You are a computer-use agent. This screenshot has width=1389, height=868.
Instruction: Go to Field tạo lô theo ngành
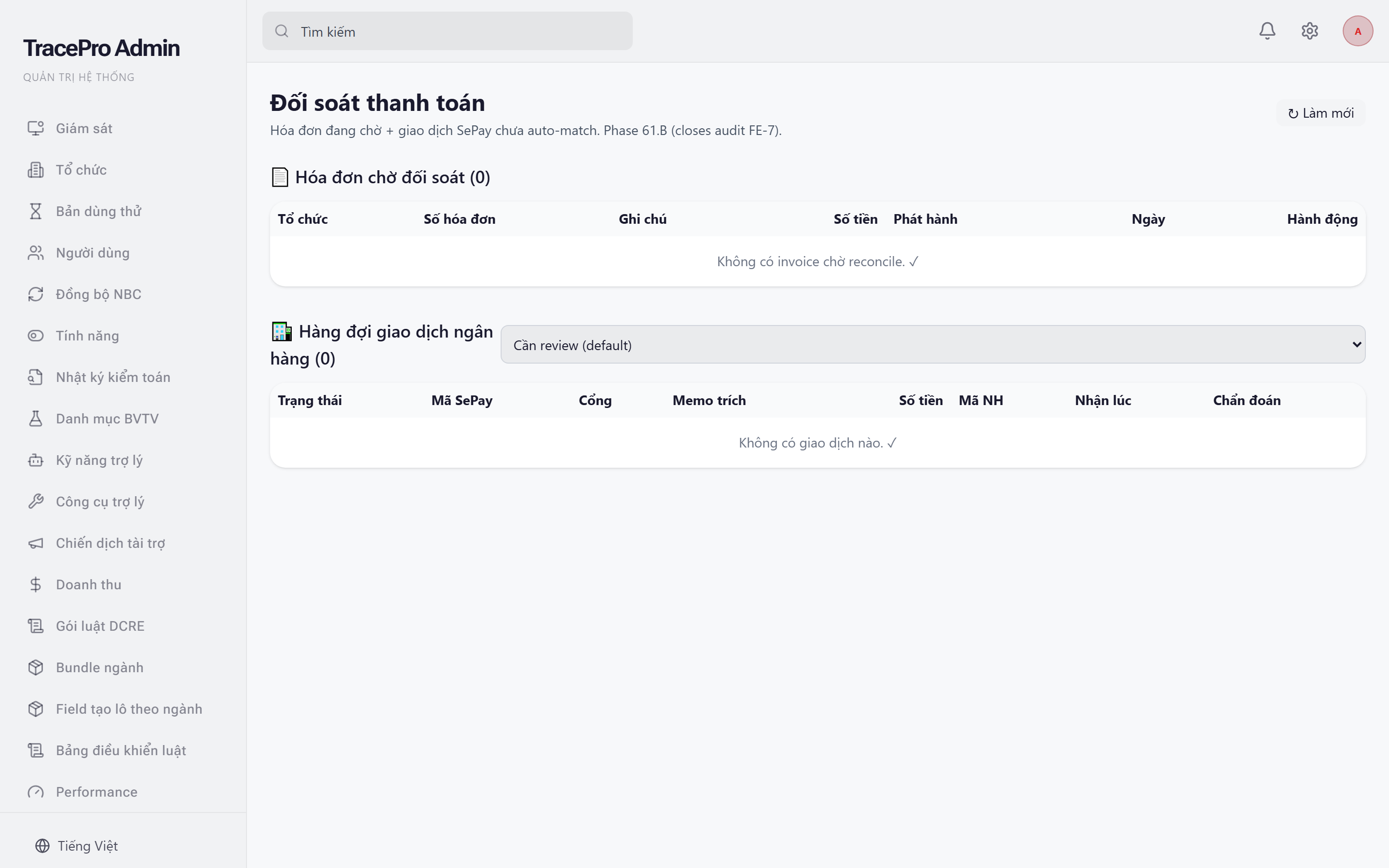click(123, 709)
